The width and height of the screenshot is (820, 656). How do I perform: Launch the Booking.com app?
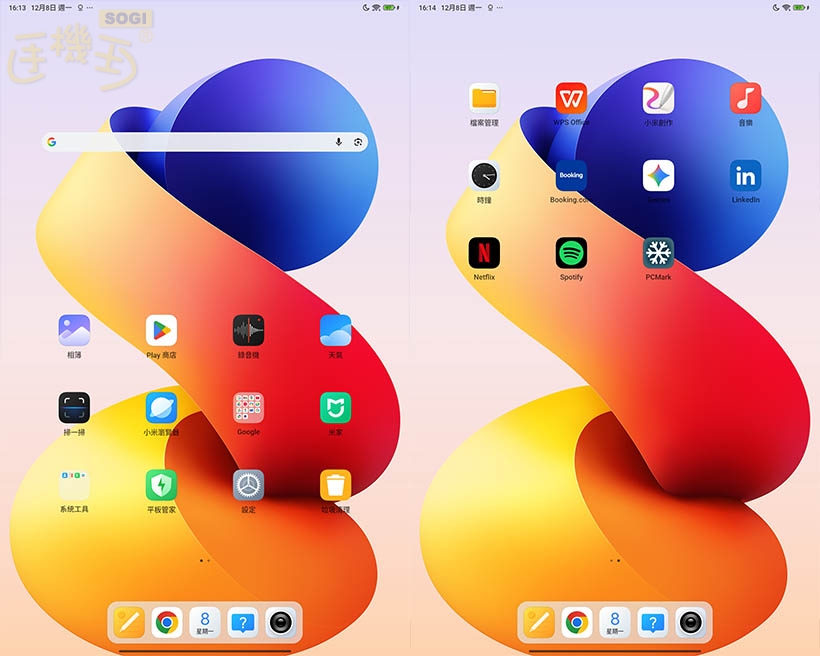click(x=571, y=173)
